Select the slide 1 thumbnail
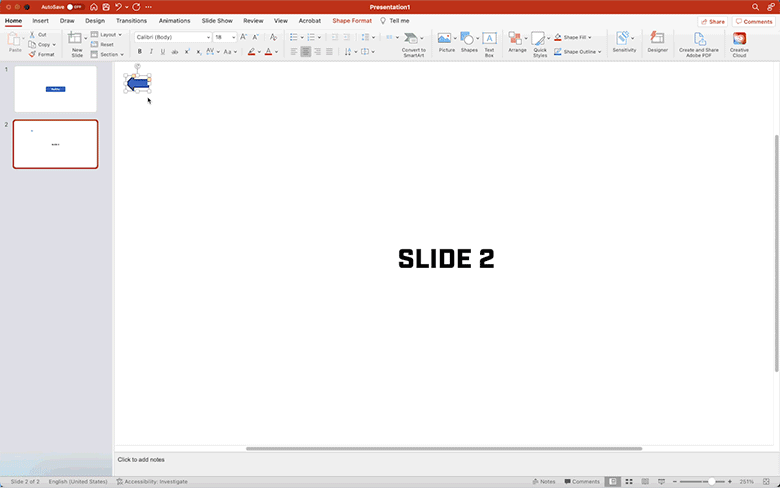 tap(56, 89)
